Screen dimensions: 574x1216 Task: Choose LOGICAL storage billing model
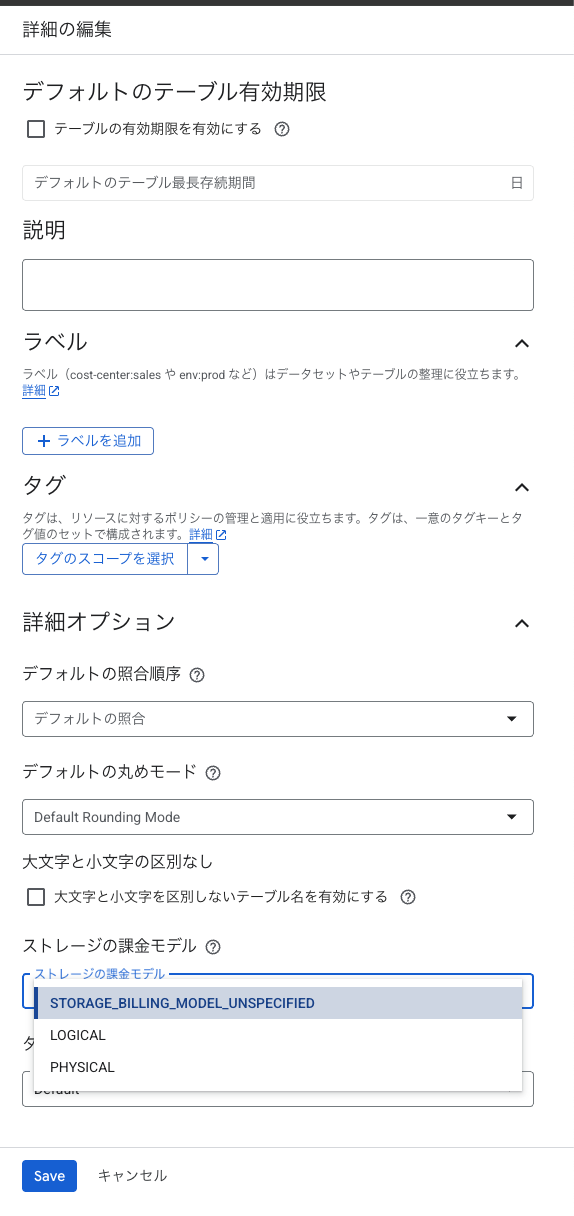[278, 1035]
